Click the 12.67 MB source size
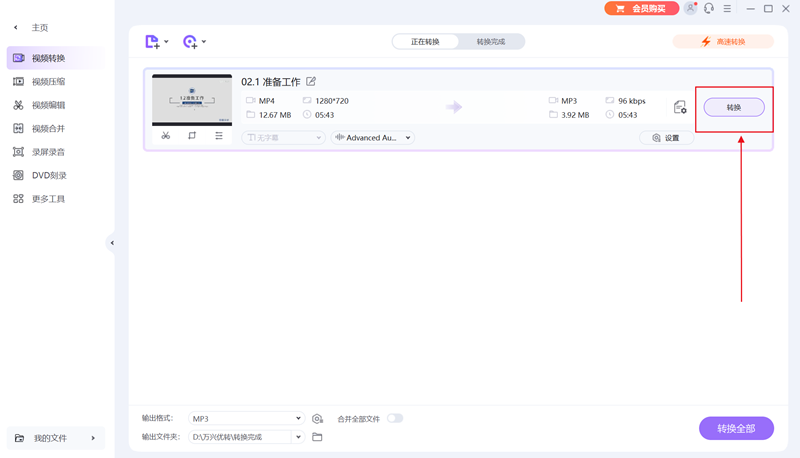Viewport: 800px width, 458px height. tap(274, 115)
